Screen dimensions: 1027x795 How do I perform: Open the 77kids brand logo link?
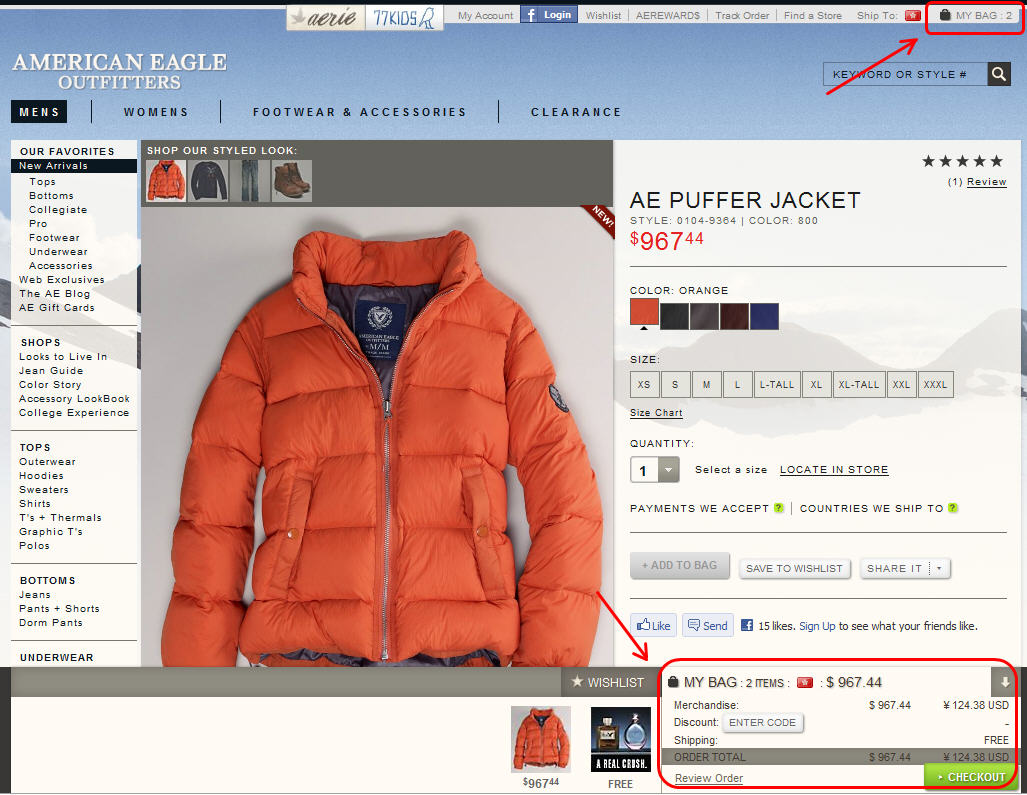coord(404,17)
